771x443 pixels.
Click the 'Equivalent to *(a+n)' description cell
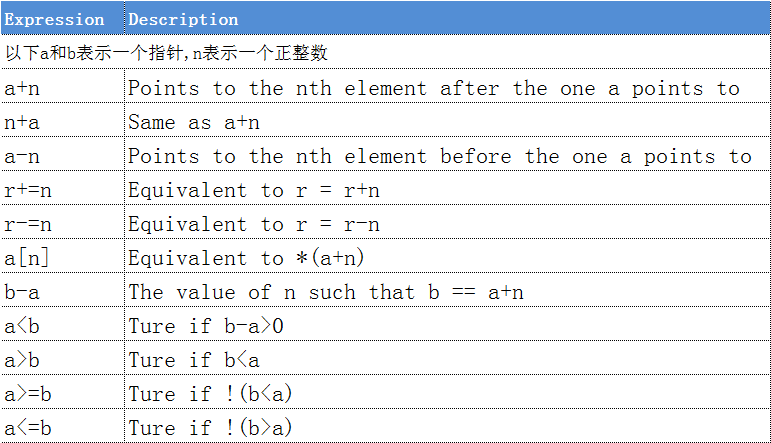(246, 258)
